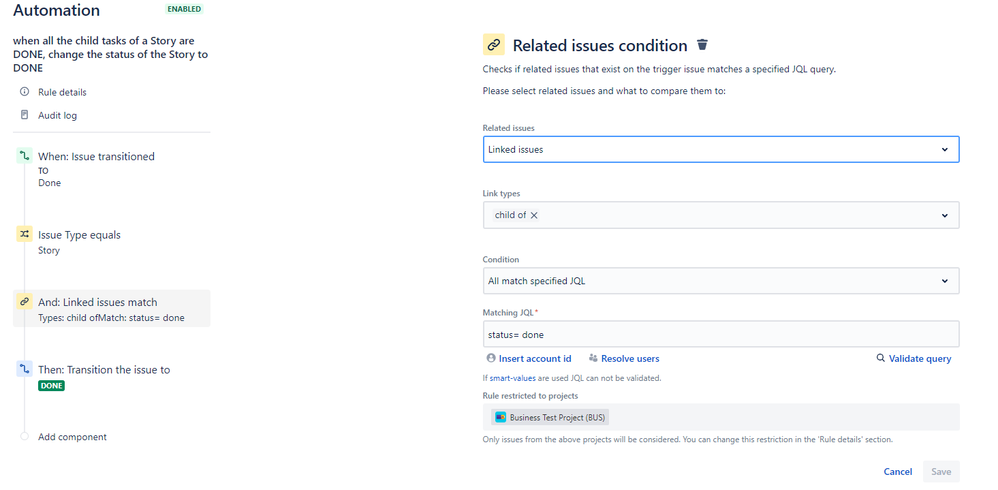The width and height of the screenshot is (998, 490).
Task: Click the Related issues condition link icon
Action: coord(493,45)
